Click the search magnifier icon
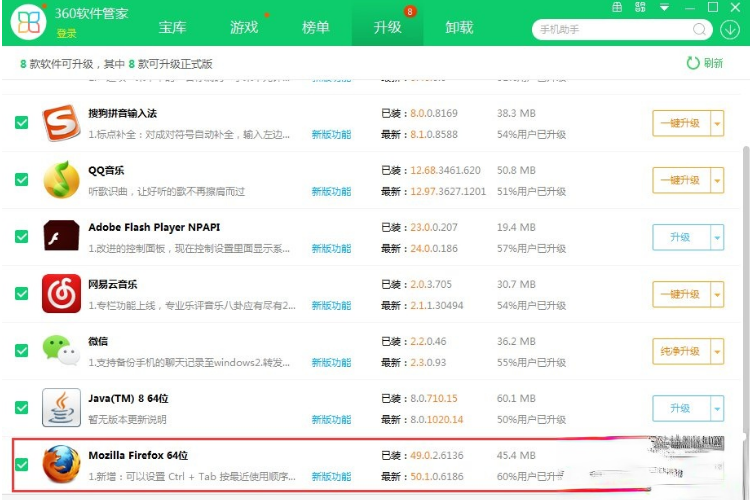 point(697,29)
